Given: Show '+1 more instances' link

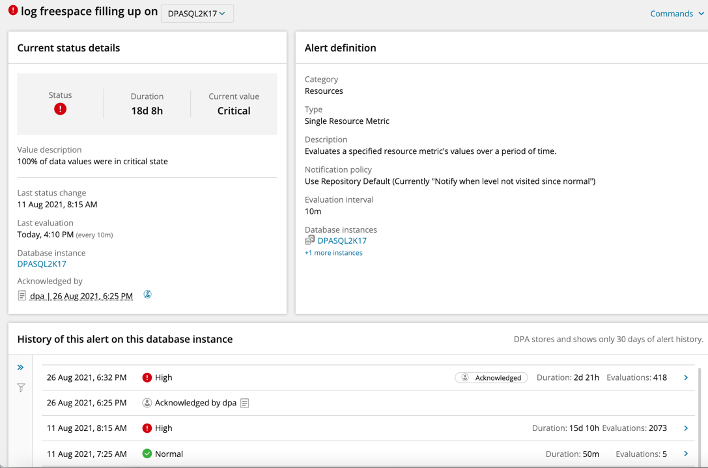Looking at the screenshot, I should coord(333,253).
